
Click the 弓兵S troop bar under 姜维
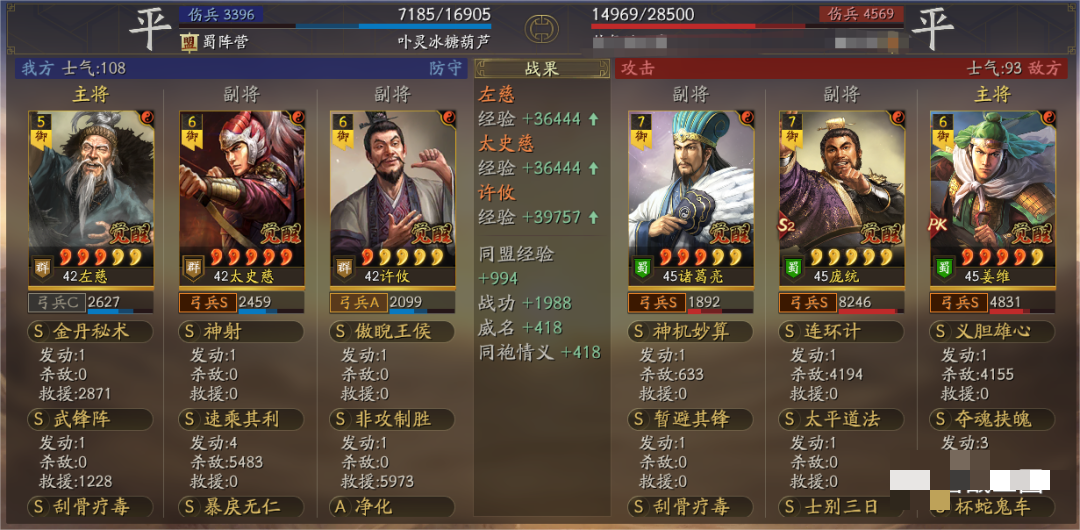(992, 303)
